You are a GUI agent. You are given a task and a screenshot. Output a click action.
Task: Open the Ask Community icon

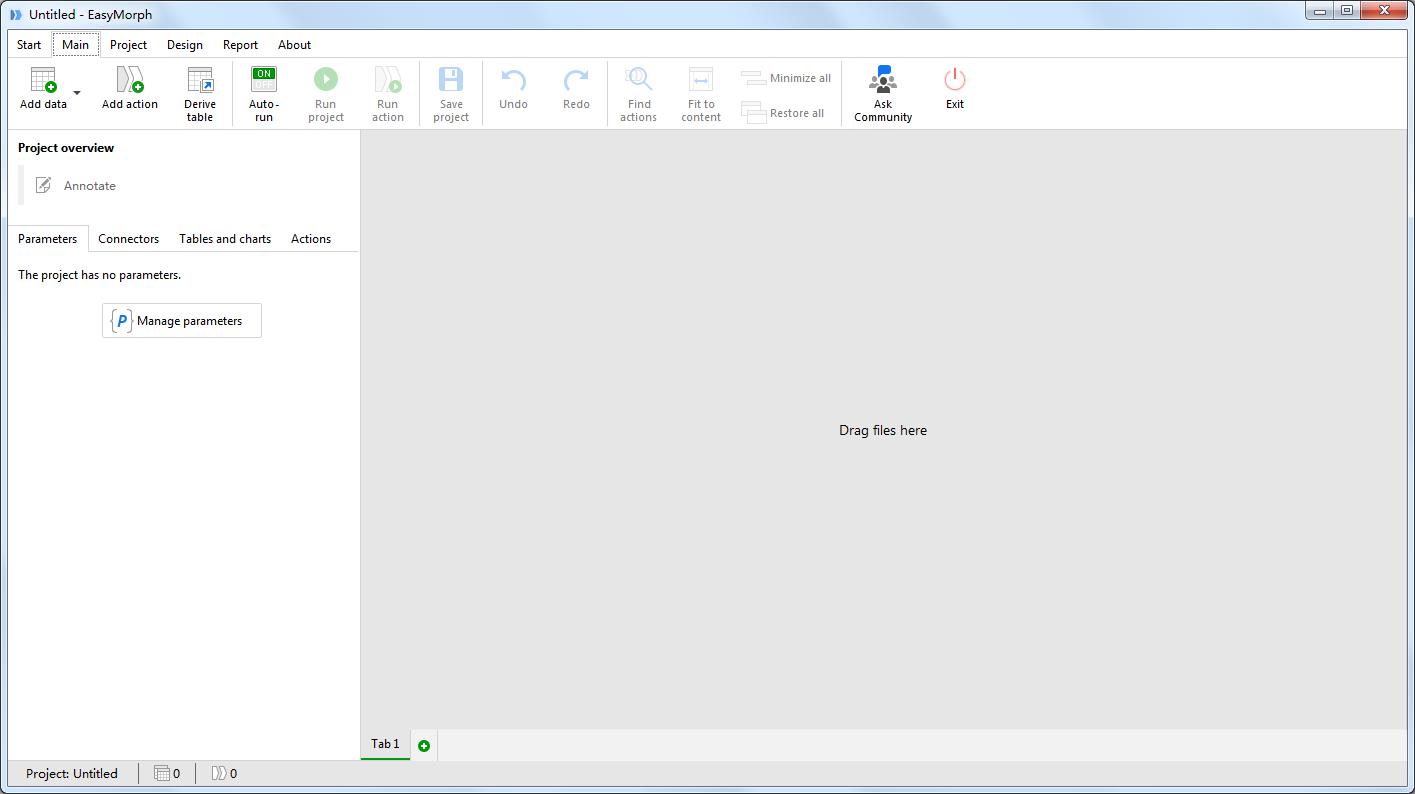coord(883,80)
